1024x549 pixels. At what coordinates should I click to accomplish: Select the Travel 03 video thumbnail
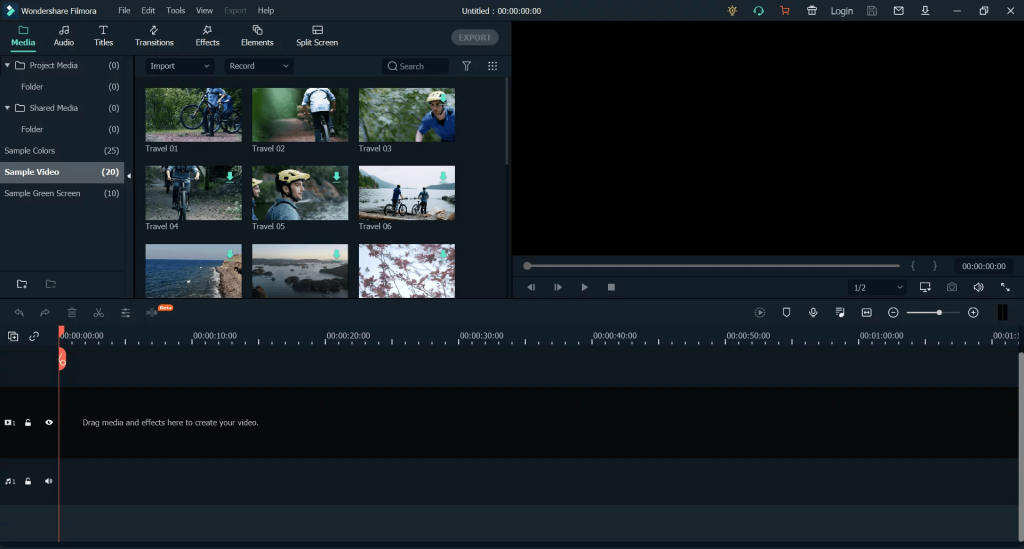[x=407, y=115]
